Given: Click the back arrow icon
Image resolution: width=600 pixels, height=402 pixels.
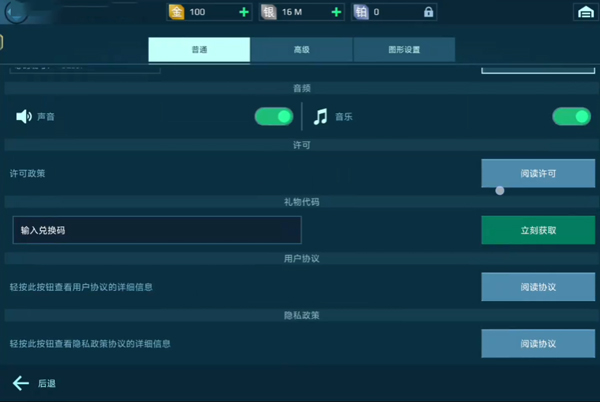Looking at the screenshot, I should point(20,383).
